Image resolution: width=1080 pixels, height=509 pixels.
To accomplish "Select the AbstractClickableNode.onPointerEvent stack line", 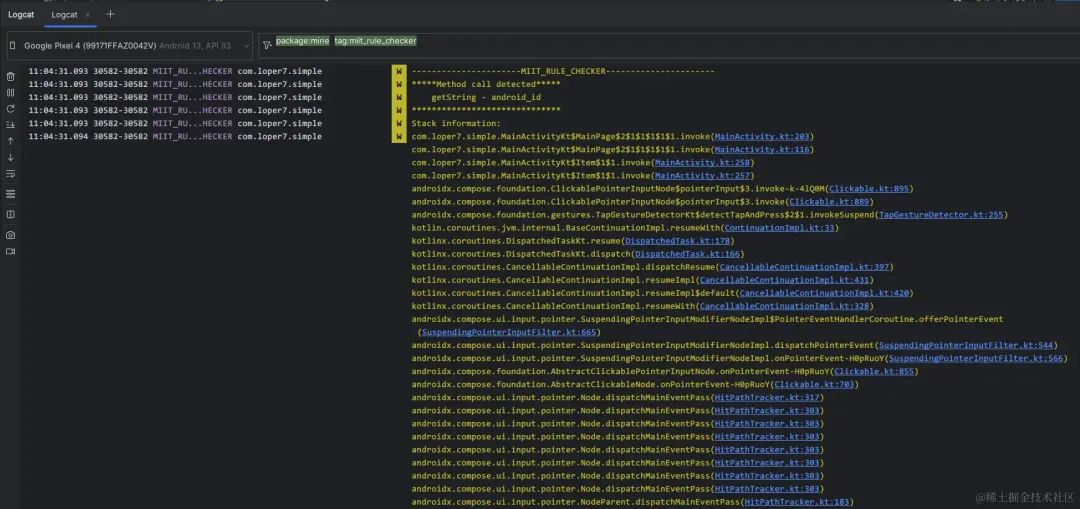I will (635, 384).
